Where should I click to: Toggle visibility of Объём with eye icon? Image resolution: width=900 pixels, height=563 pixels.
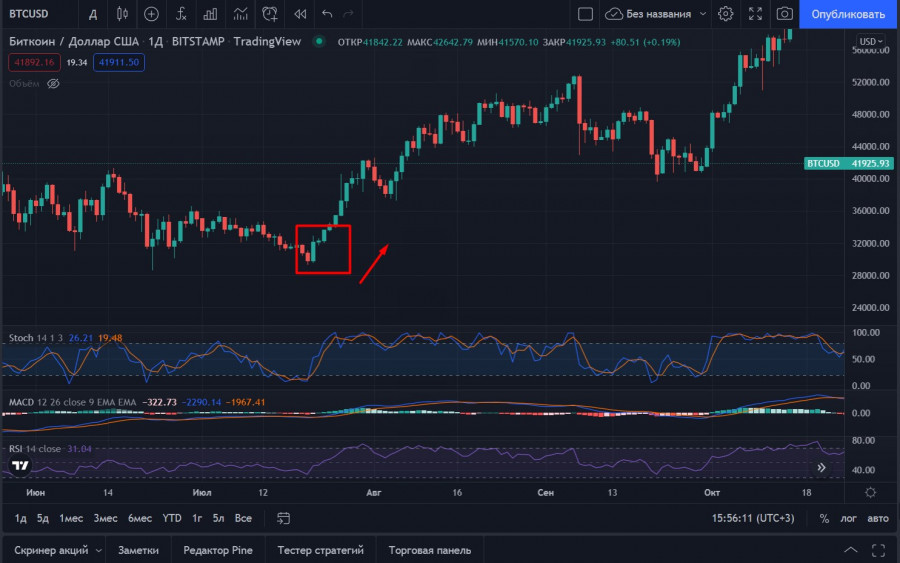(x=53, y=84)
